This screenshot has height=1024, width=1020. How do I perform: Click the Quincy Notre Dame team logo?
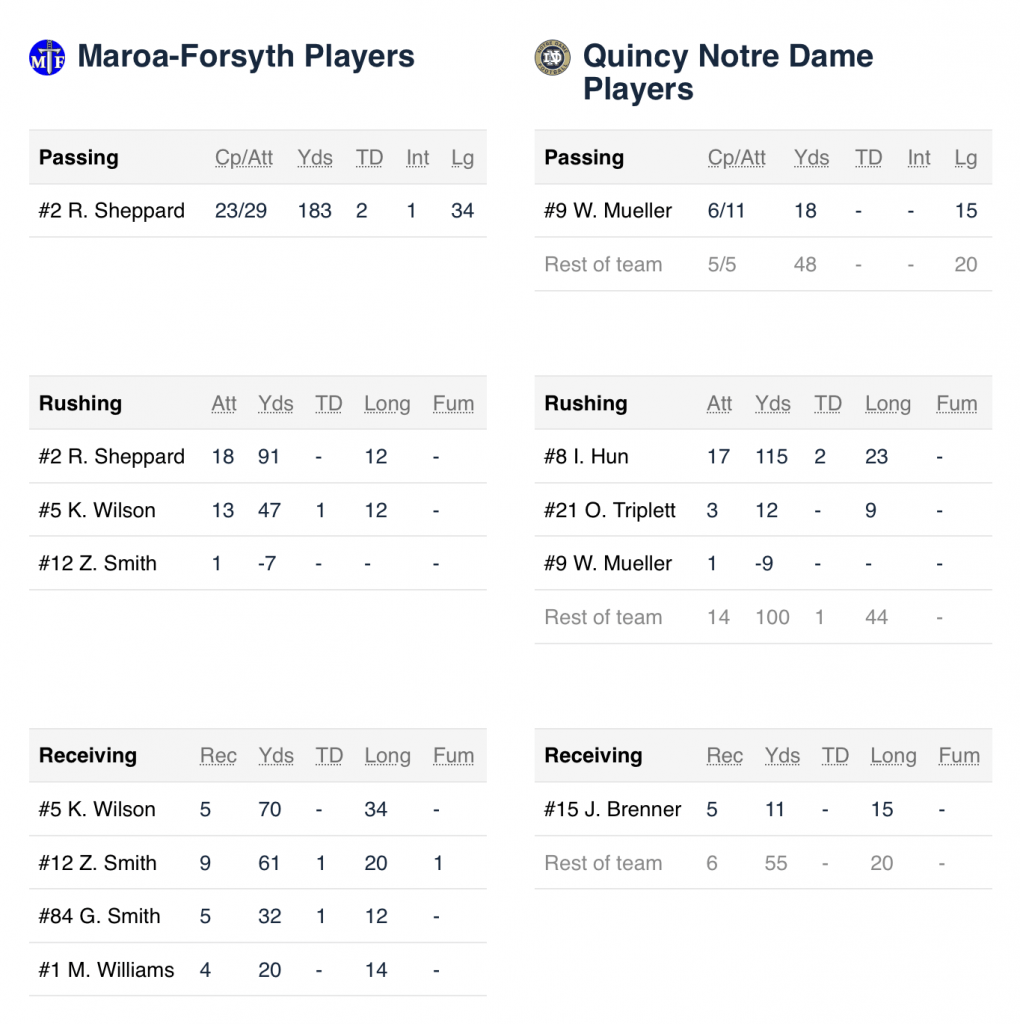[x=552, y=57]
